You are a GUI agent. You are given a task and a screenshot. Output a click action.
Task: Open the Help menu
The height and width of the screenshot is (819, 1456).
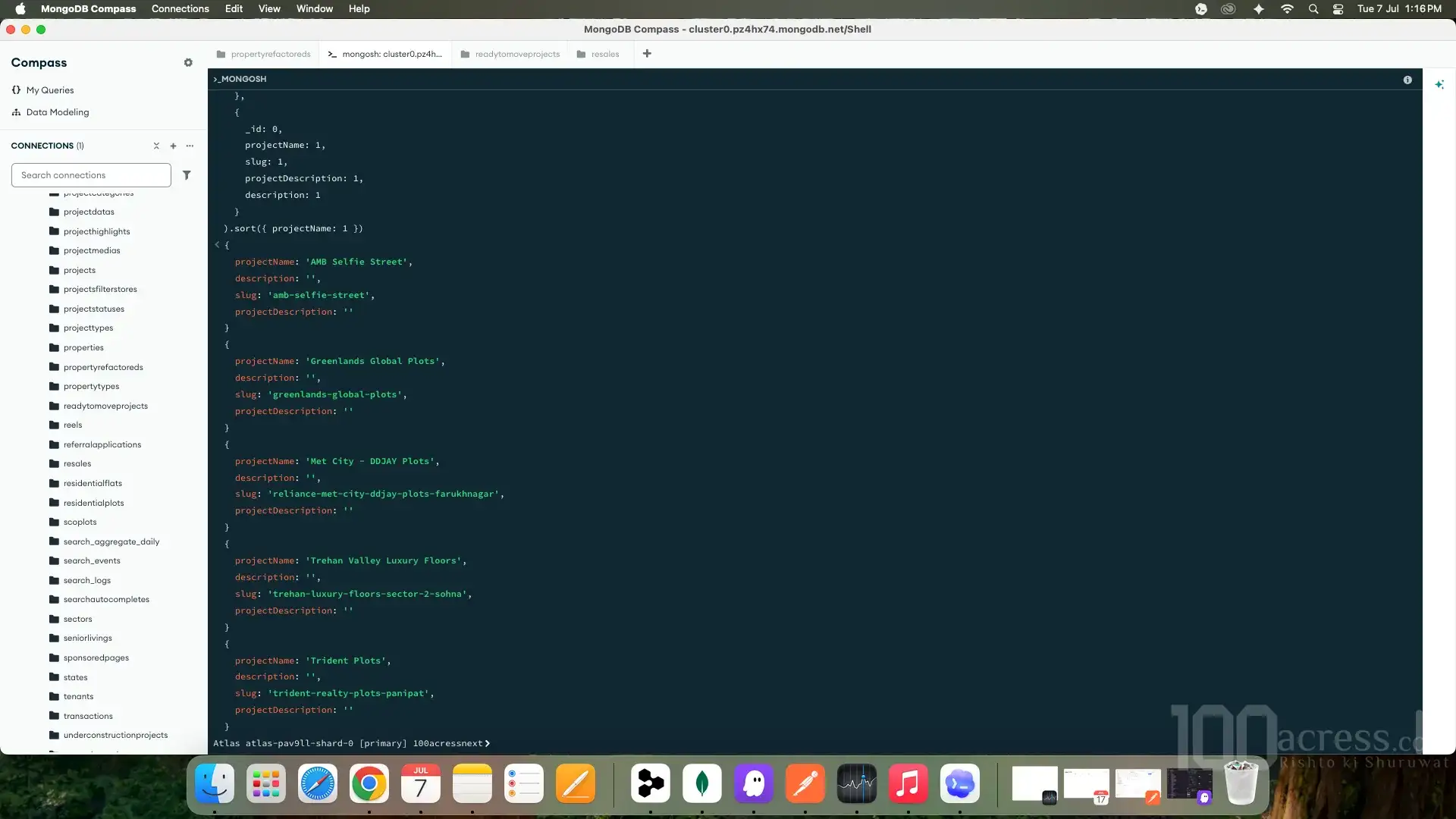click(x=359, y=9)
